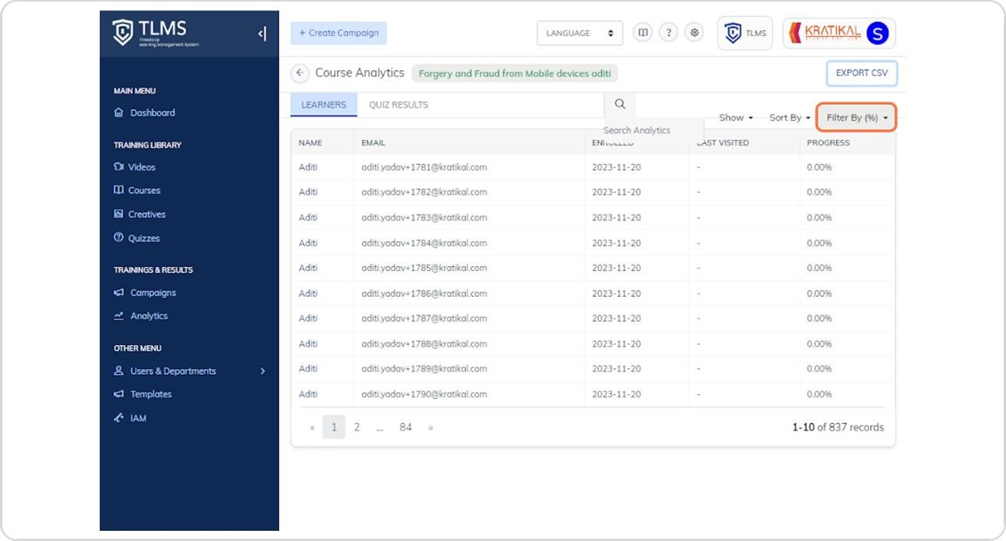
Task: Open the Sort By dropdown
Action: 790,117
